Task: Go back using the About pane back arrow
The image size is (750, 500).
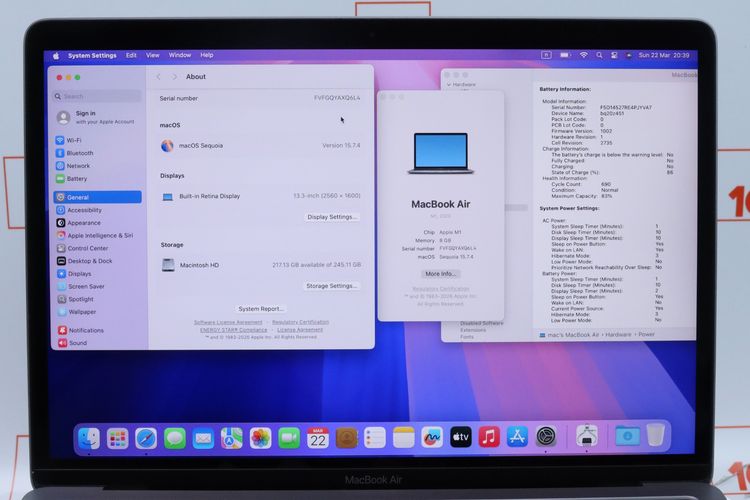Action: [158, 77]
